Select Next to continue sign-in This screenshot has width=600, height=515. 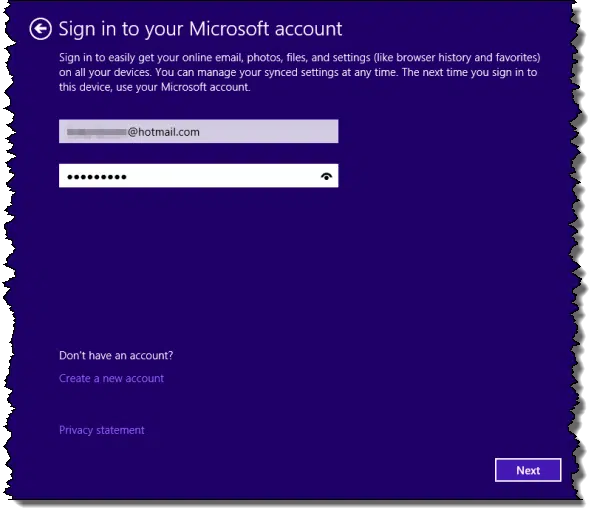tap(528, 471)
